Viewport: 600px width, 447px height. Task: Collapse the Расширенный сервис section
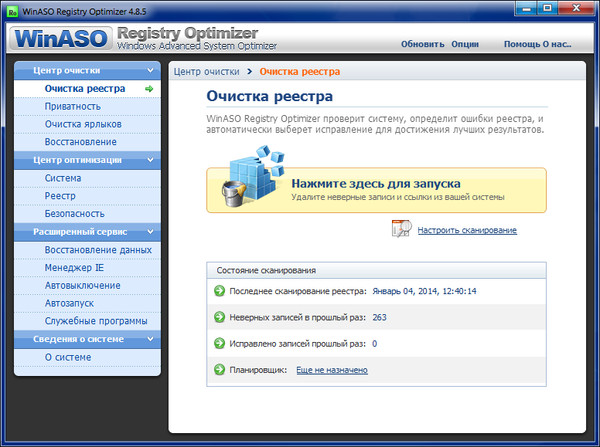point(150,232)
